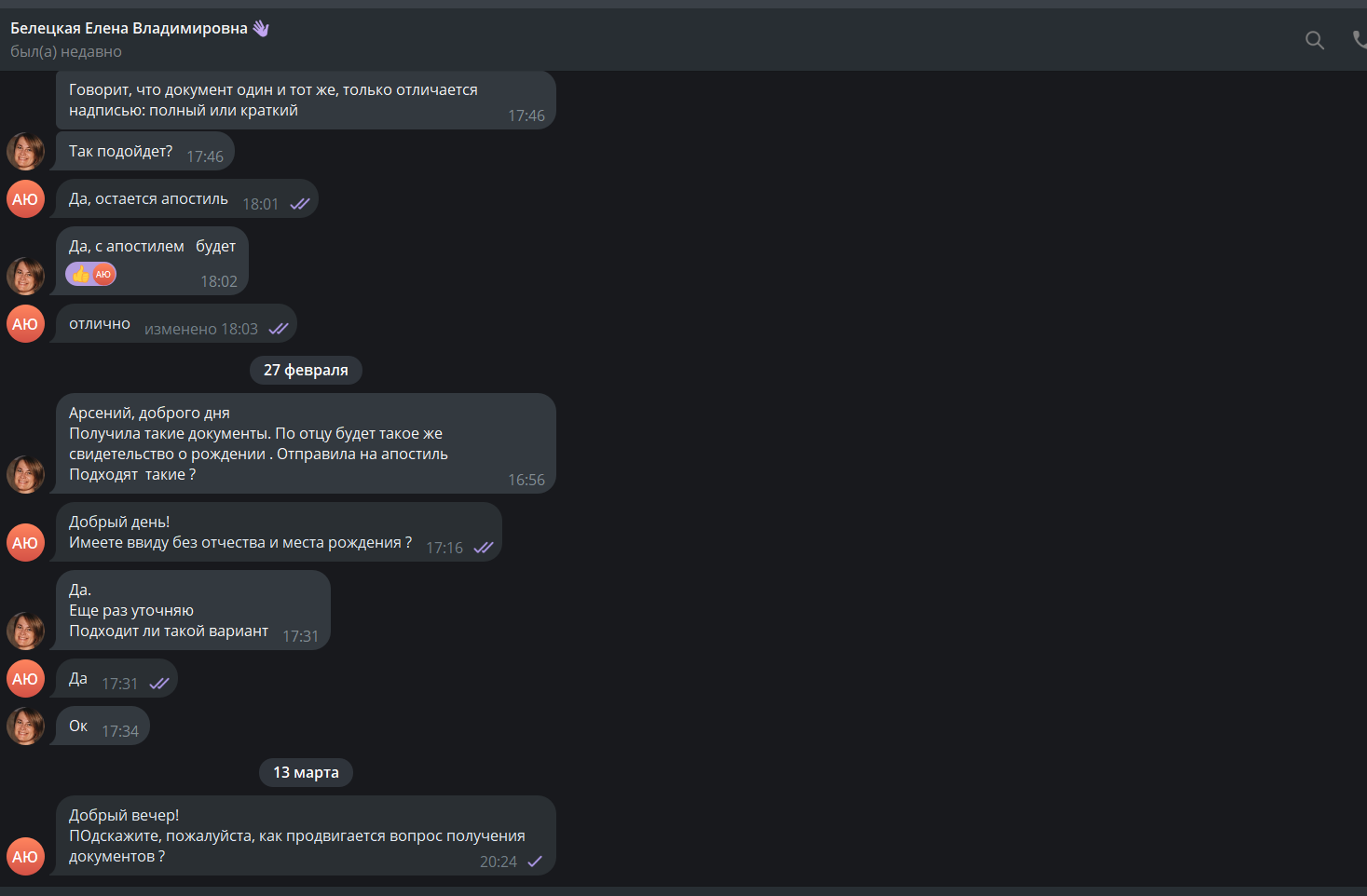This screenshot has width=1367, height=896.
Task: Select the 'Подходит ли такой вариант' message
Action: (193, 610)
